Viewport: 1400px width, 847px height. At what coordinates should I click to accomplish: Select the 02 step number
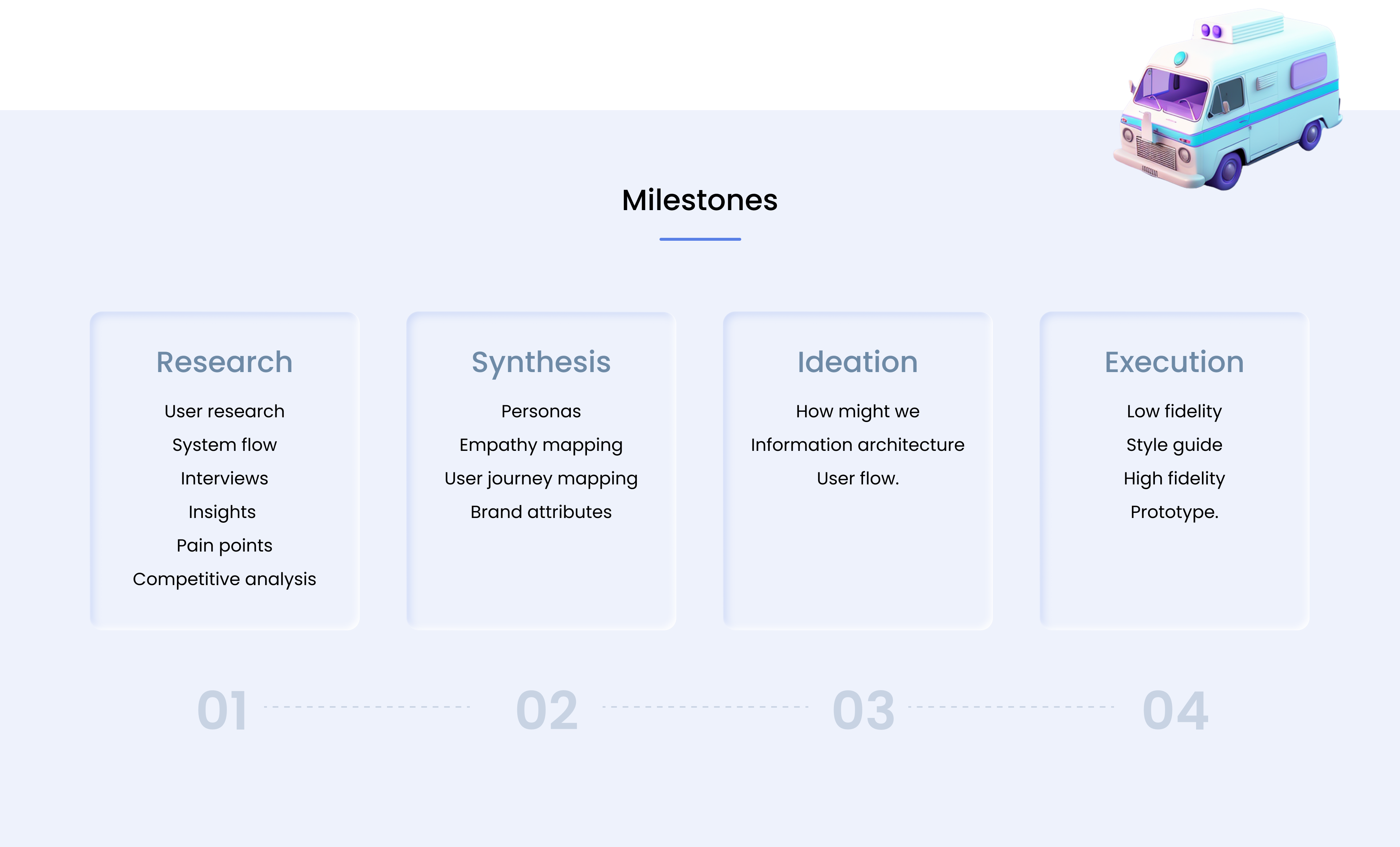546,710
